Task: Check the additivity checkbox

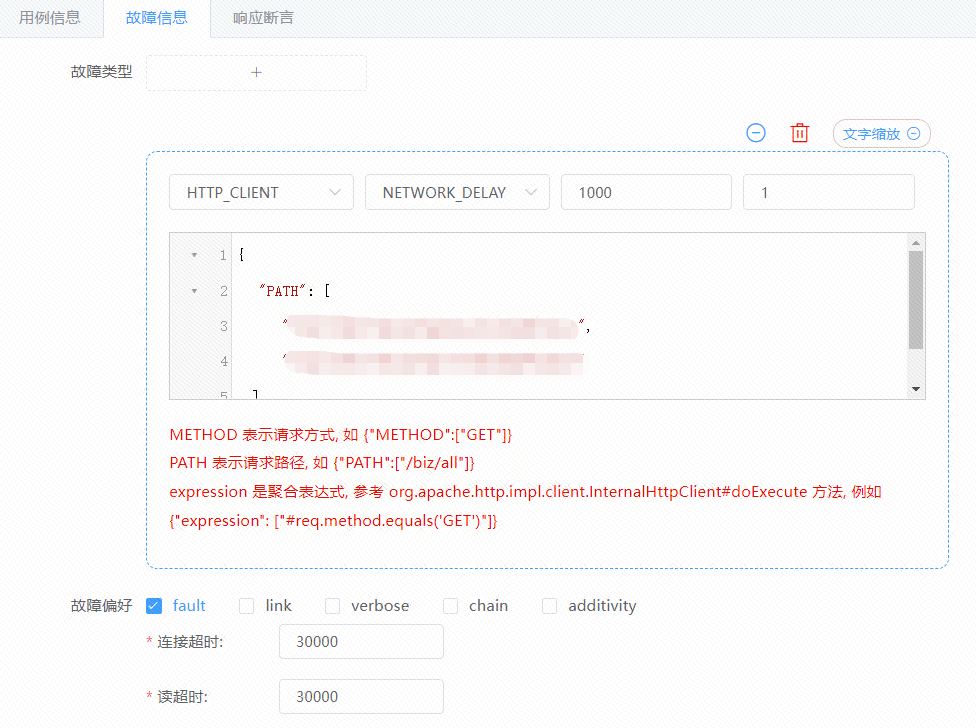Action: [549, 605]
